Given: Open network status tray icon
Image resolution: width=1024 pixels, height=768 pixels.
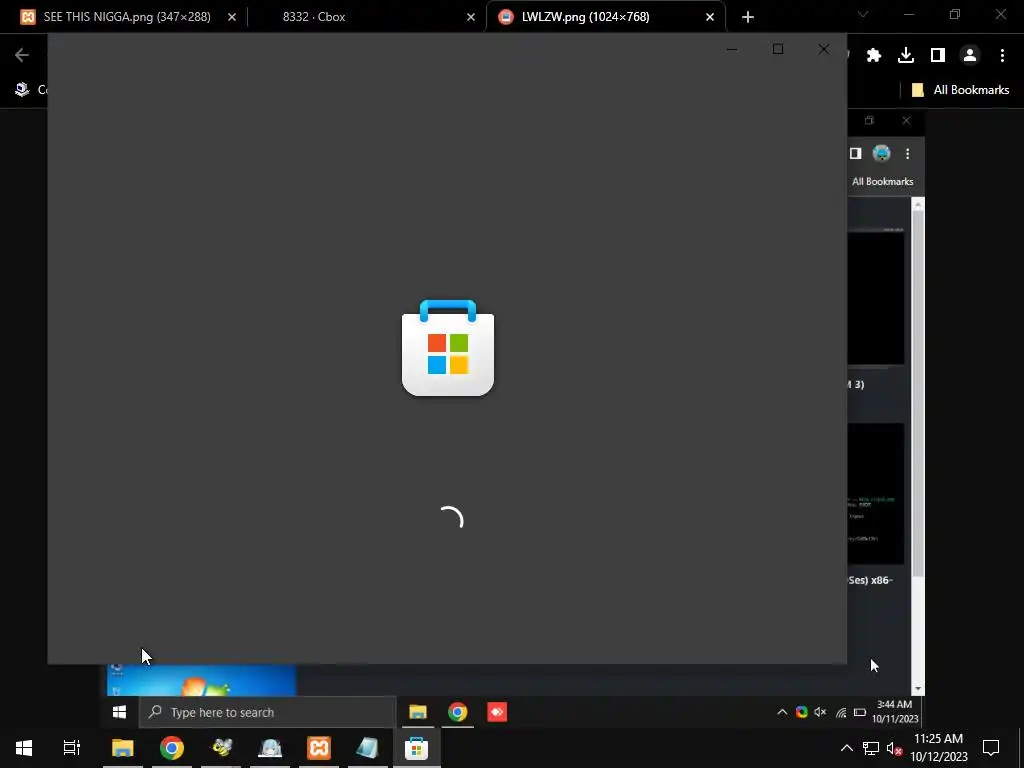Looking at the screenshot, I should click(871, 748).
